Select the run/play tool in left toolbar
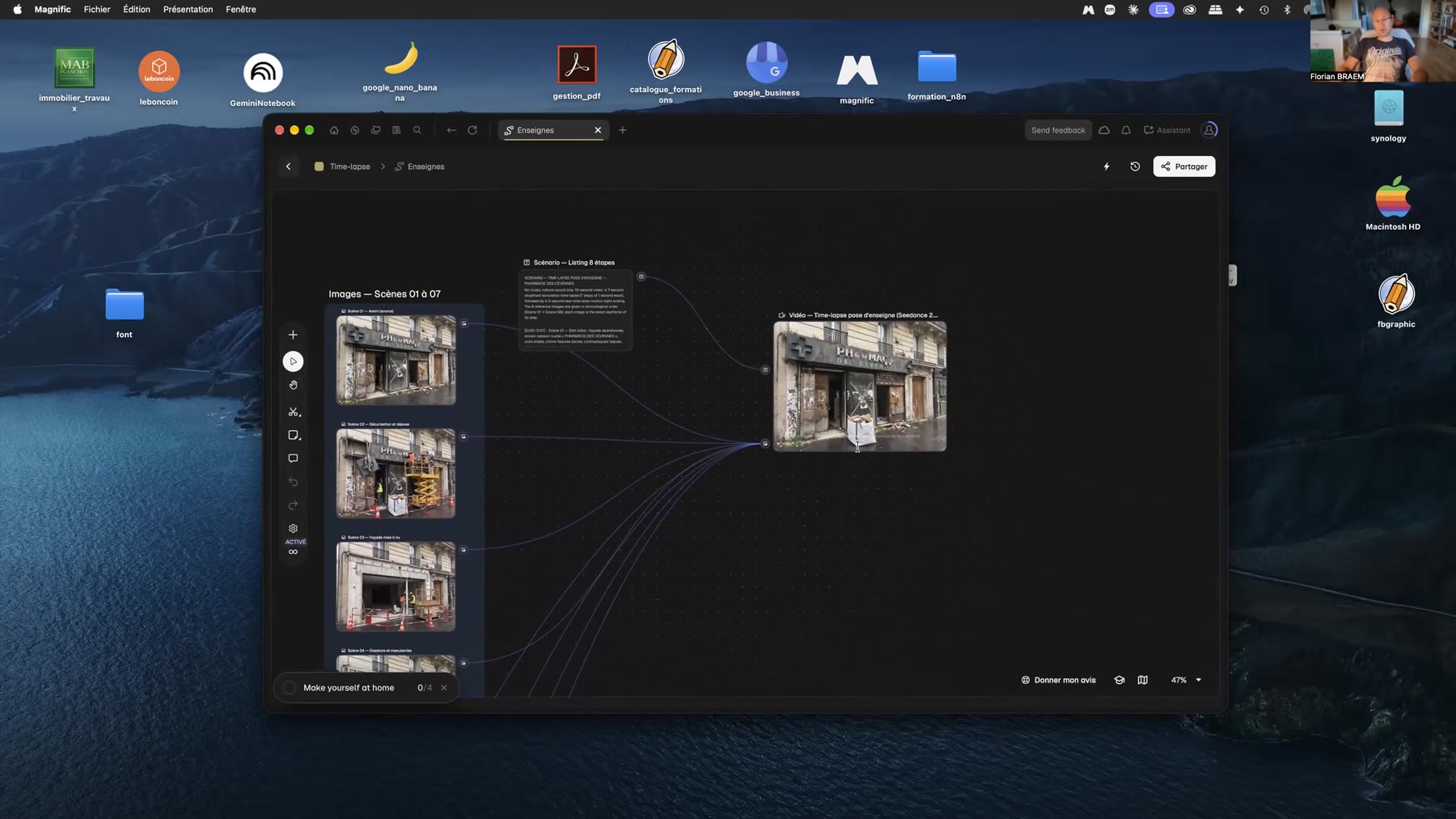Image resolution: width=1456 pixels, height=819 pixels. (293, 361)
